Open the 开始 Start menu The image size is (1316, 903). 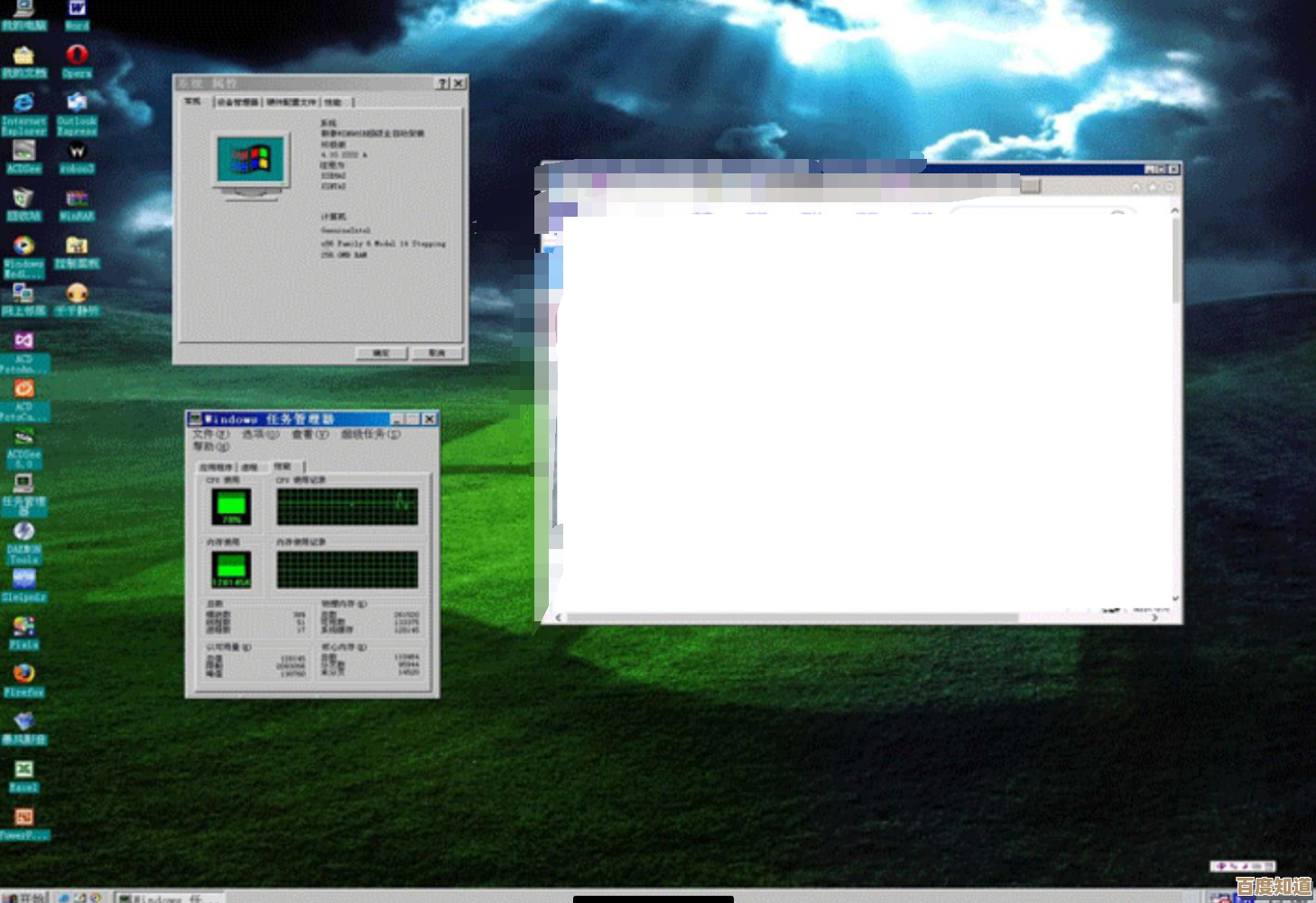tap(24, 897)
